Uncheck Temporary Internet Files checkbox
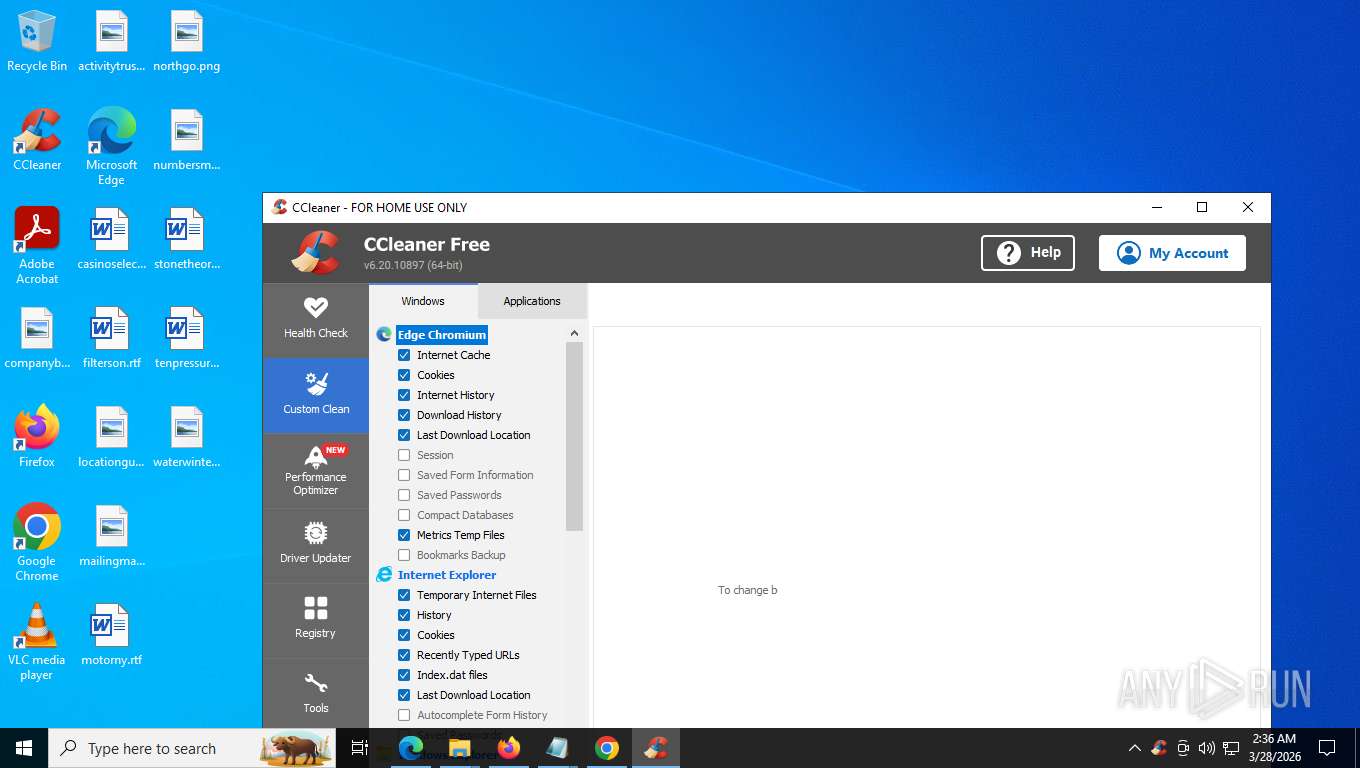1360x768 pixels. (404, 595)
